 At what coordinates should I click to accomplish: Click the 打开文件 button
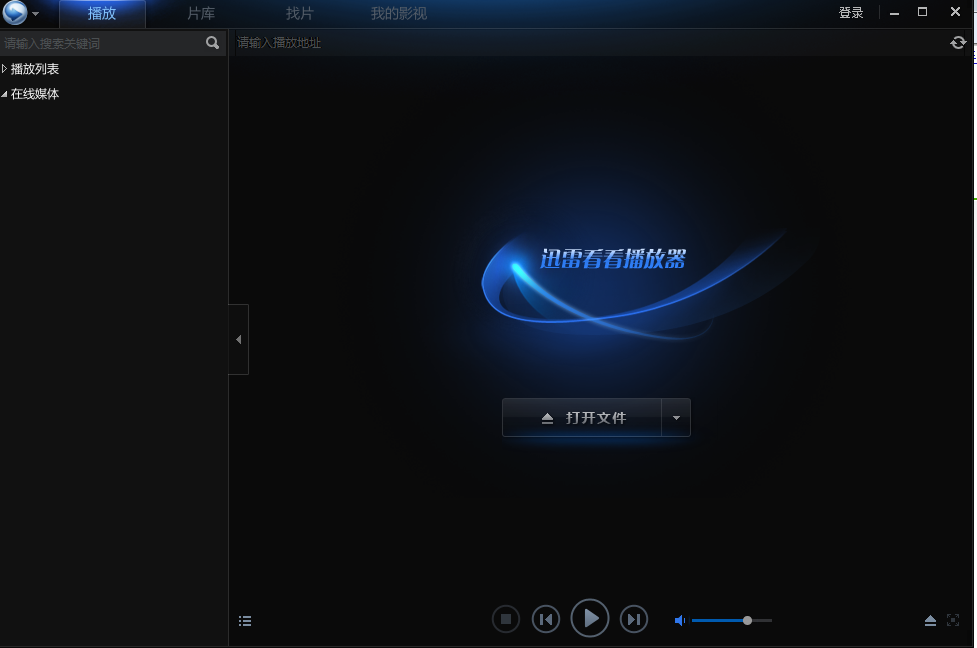(582, 418)
